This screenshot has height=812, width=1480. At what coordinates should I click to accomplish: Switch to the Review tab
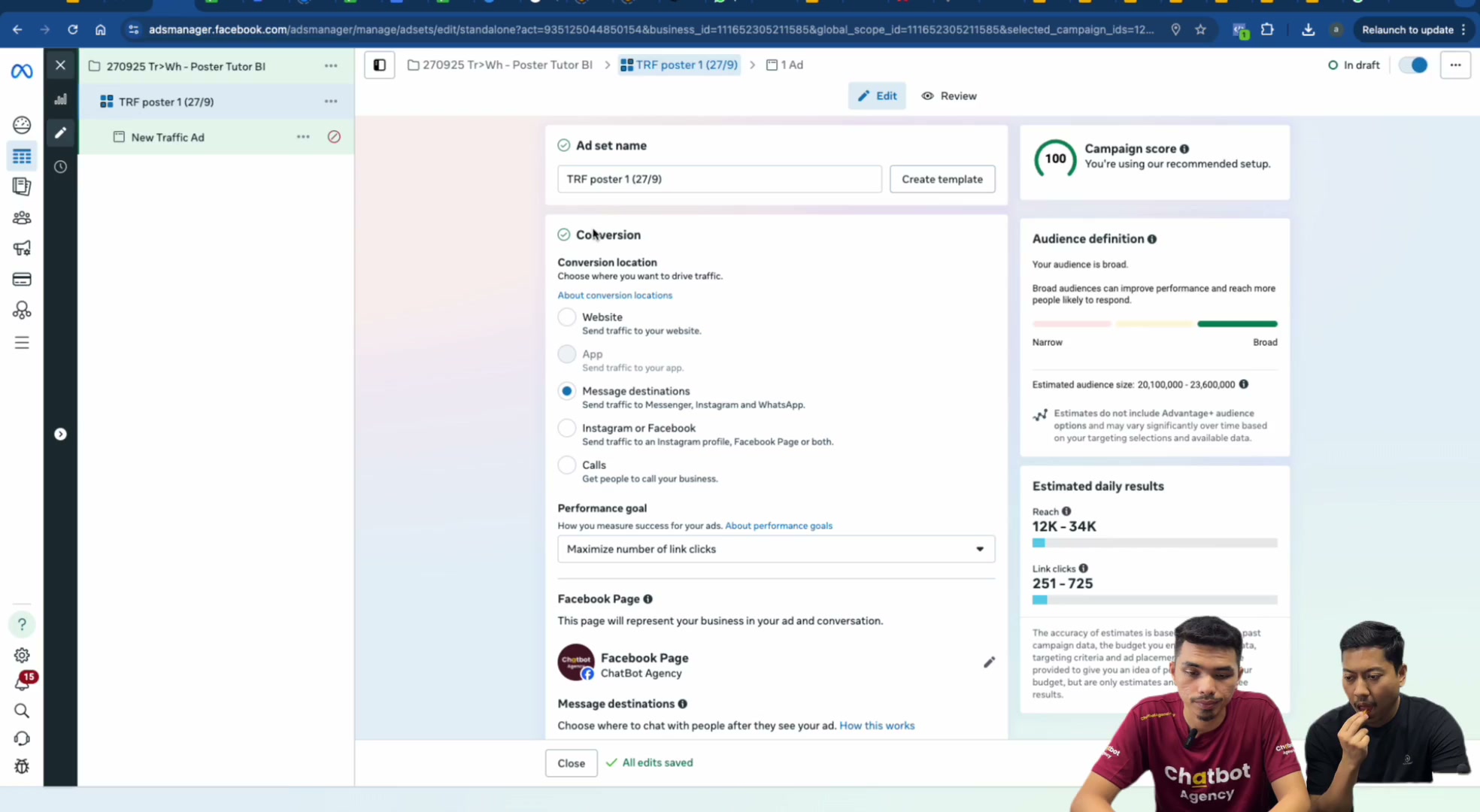click(949, 96)
